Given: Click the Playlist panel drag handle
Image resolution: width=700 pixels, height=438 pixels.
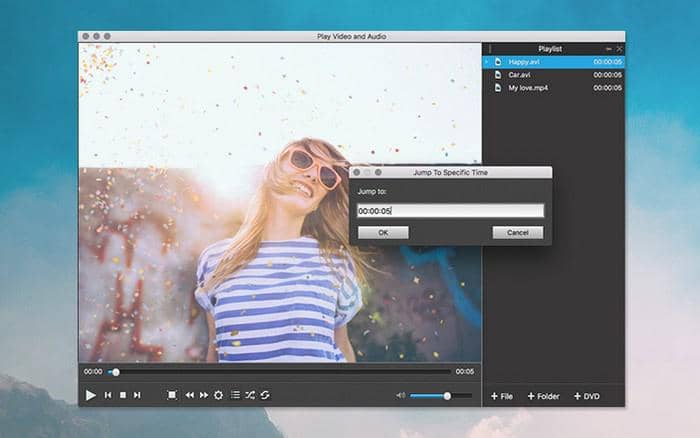Looking at the screenshot, I should point(490,49).
